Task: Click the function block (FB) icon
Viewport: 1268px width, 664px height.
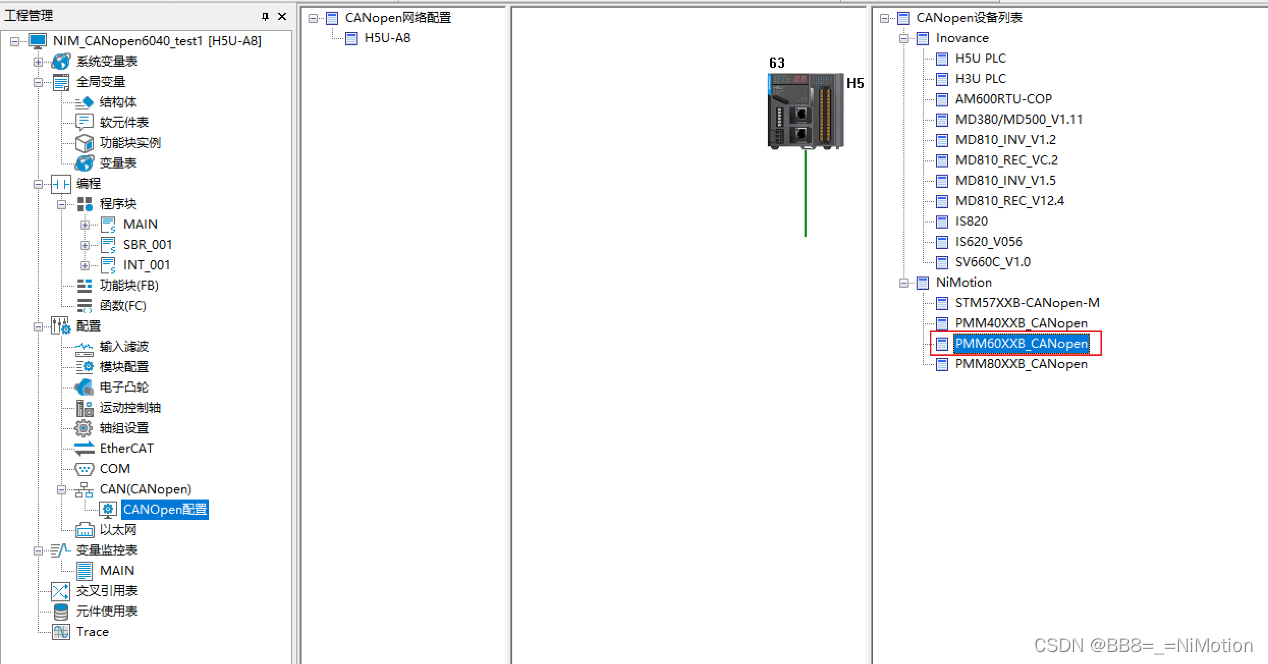Action: coord(84,286)
